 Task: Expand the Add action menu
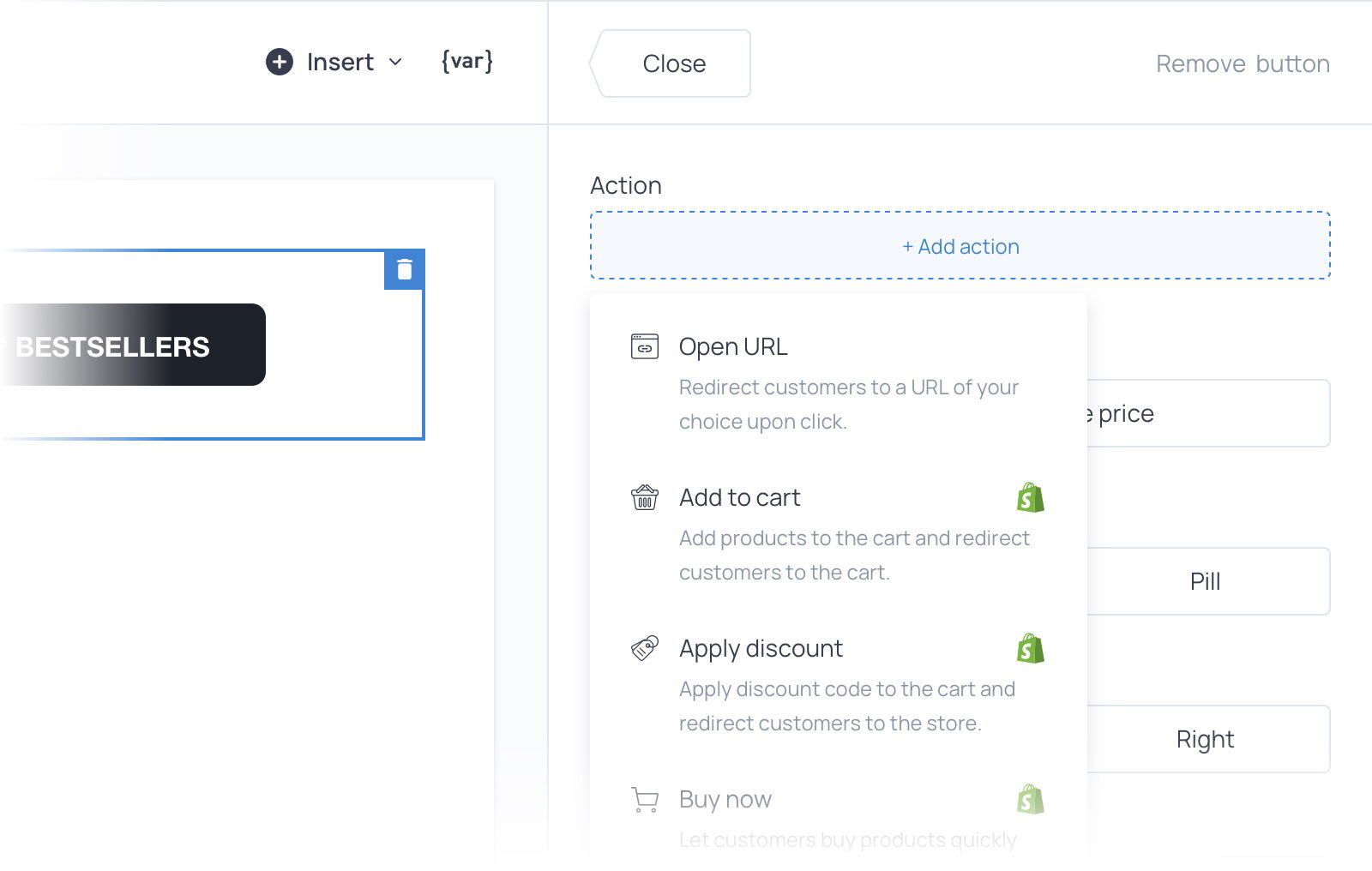coord(960,246)
